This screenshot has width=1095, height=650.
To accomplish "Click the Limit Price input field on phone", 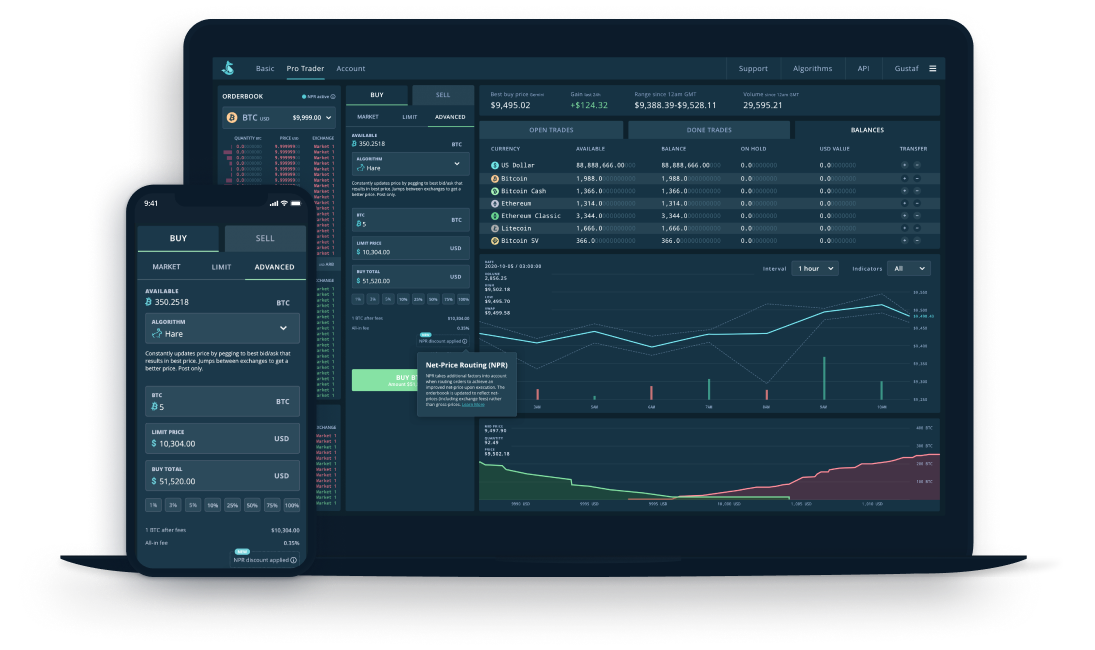I will 222,438.
